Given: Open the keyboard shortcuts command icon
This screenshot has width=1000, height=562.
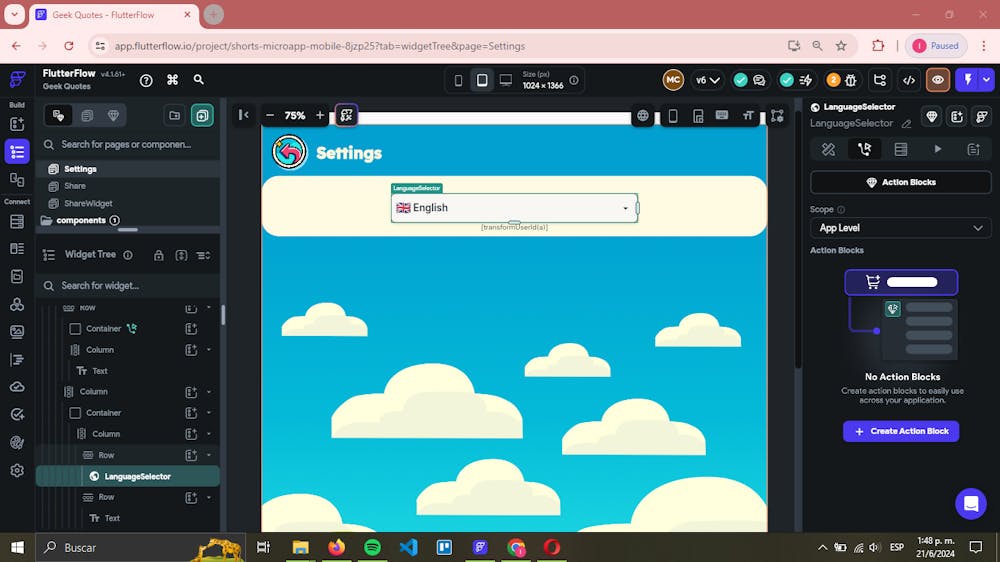Looking at the screenshot, I should pyautogui.click(x=172, y=80).
